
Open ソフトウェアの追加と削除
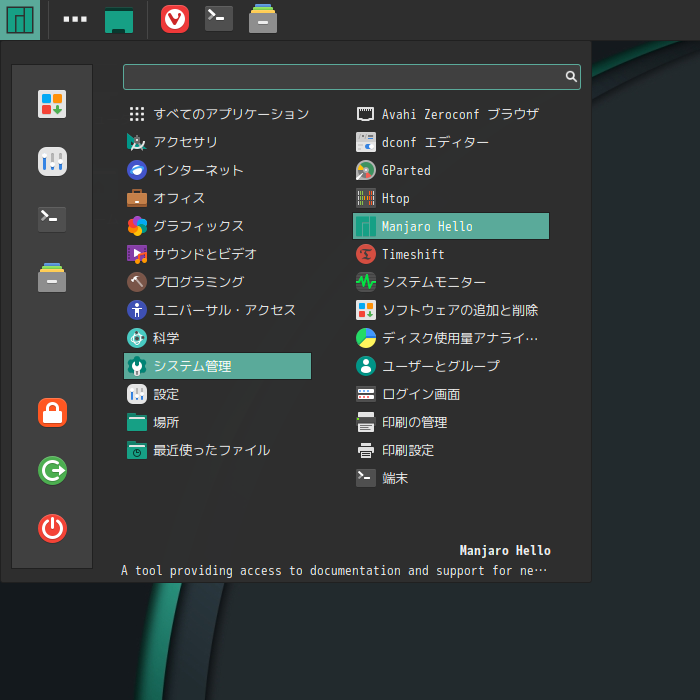click(459, 310)
